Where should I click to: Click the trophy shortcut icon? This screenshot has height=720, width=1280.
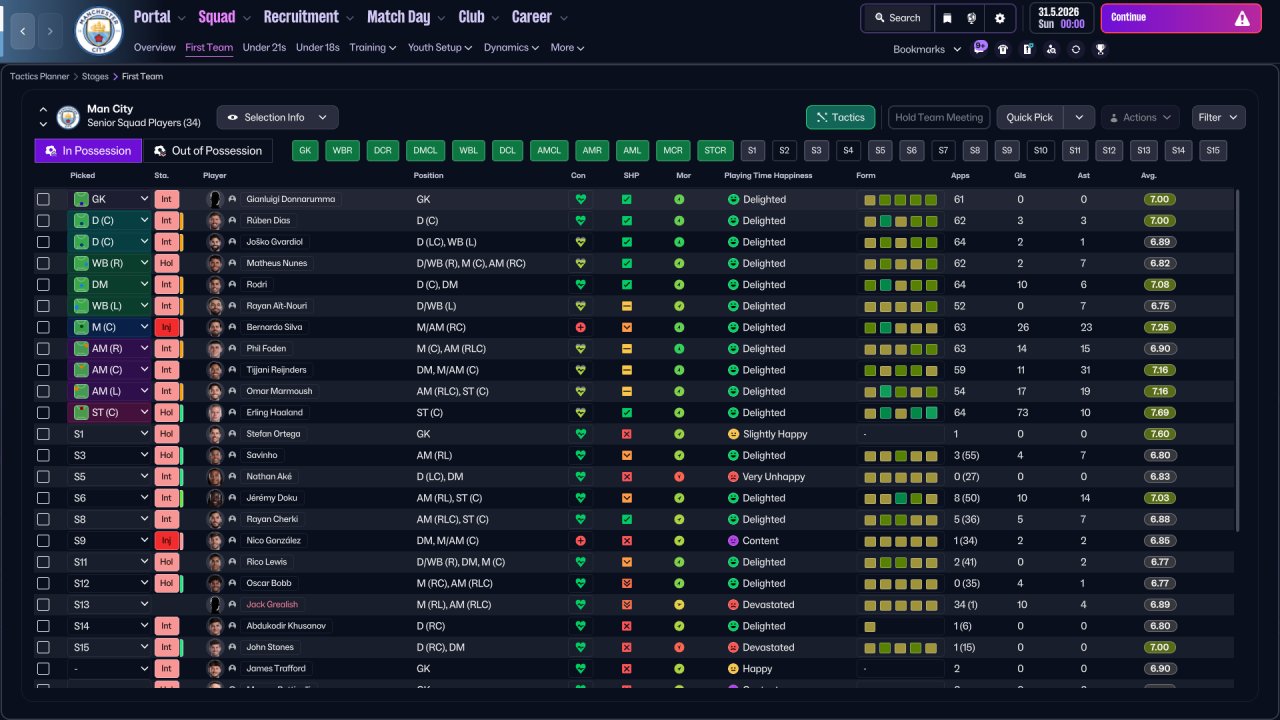pyautogui.click(x=1100, y=49)
